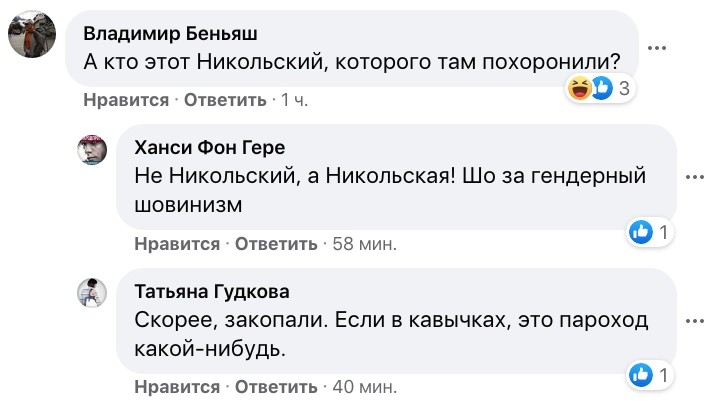View the laughing emoji reaction on first comment

pyautogui.click(x=579, y=89)
